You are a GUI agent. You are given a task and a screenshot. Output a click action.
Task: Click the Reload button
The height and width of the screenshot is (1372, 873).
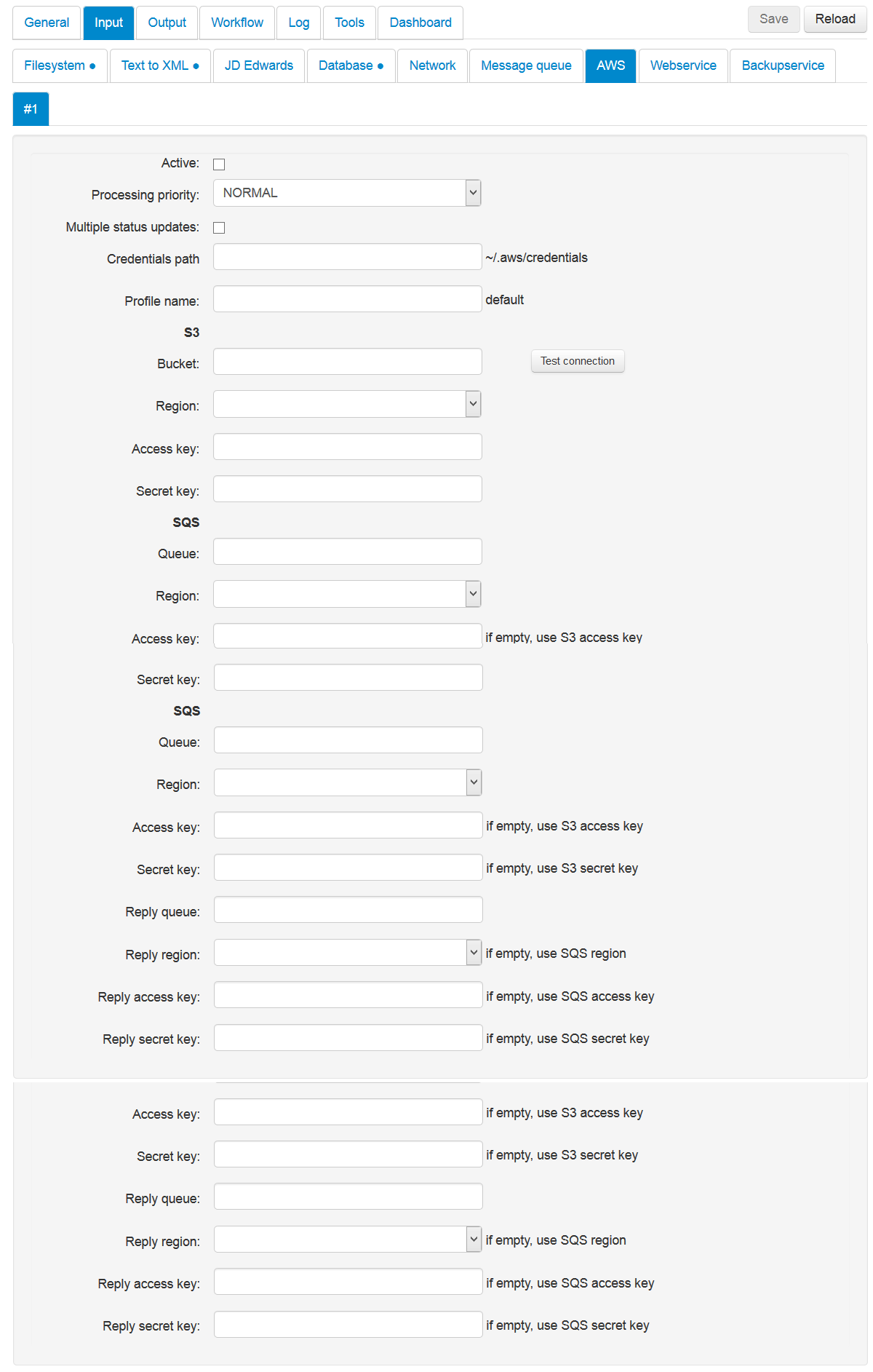point(835,19)
